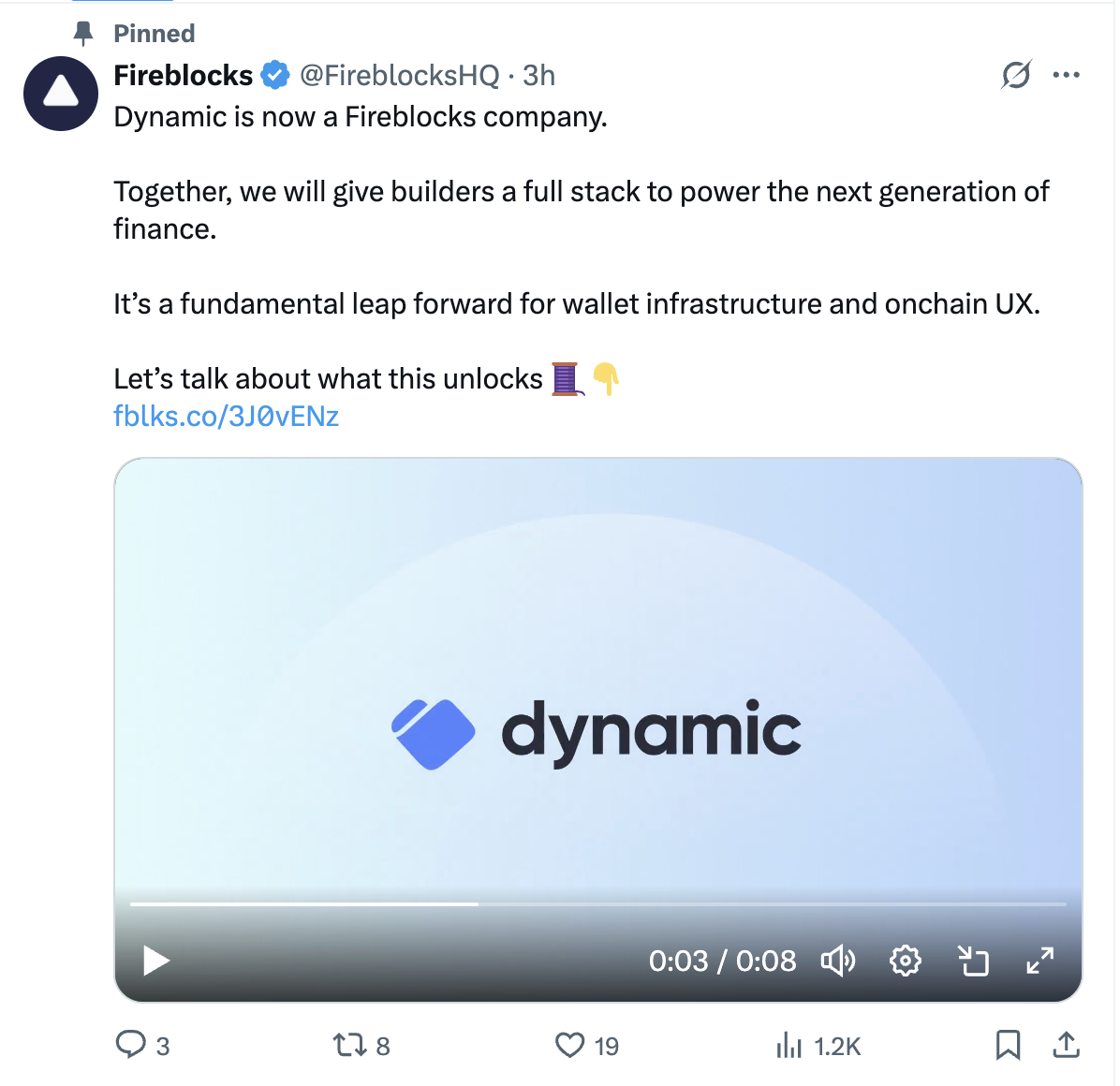Reply to the Fireblocks pinned tweet

(132, 1046)
